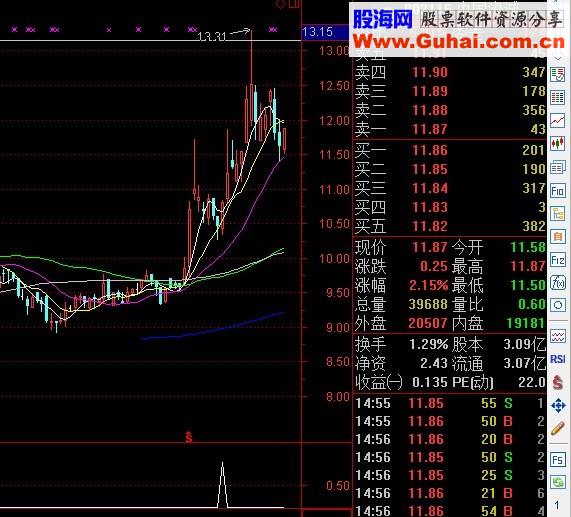This screenshot has height=517, width=571.
Task: Open the stacked report pages icon
Action: pyautogui.click(x=558, y=167)
